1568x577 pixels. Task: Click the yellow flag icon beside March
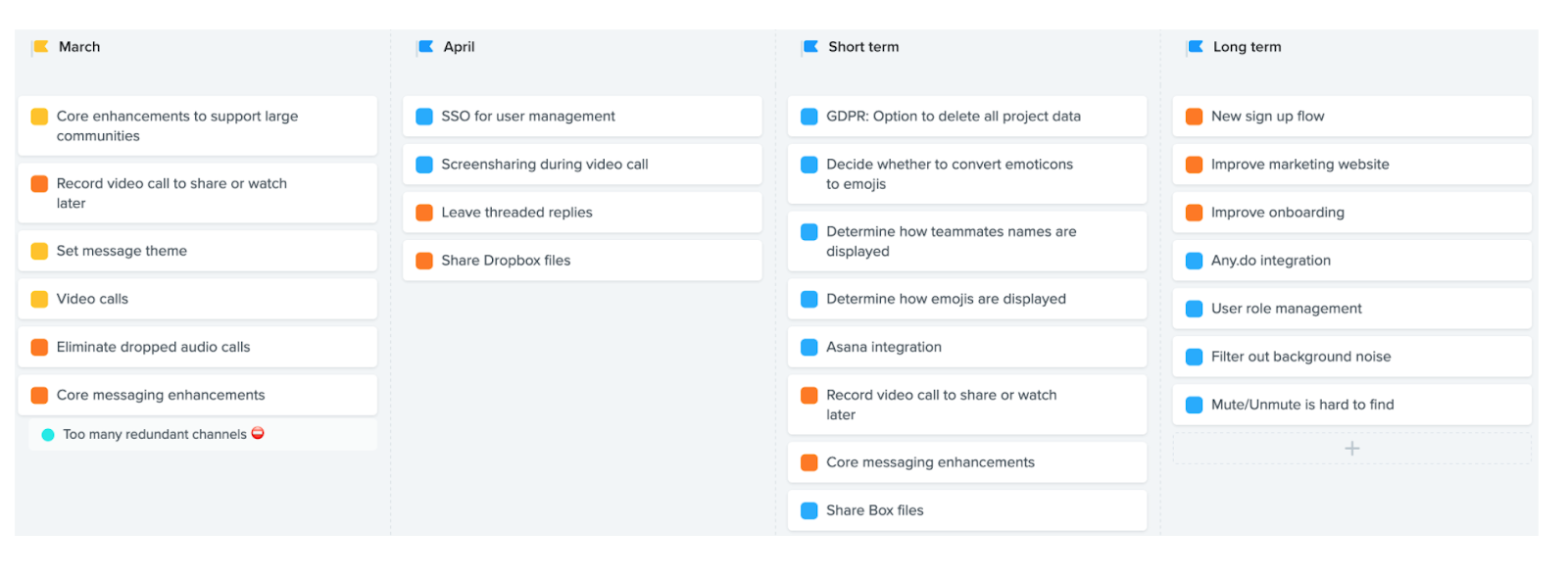(x=41, y=47)
